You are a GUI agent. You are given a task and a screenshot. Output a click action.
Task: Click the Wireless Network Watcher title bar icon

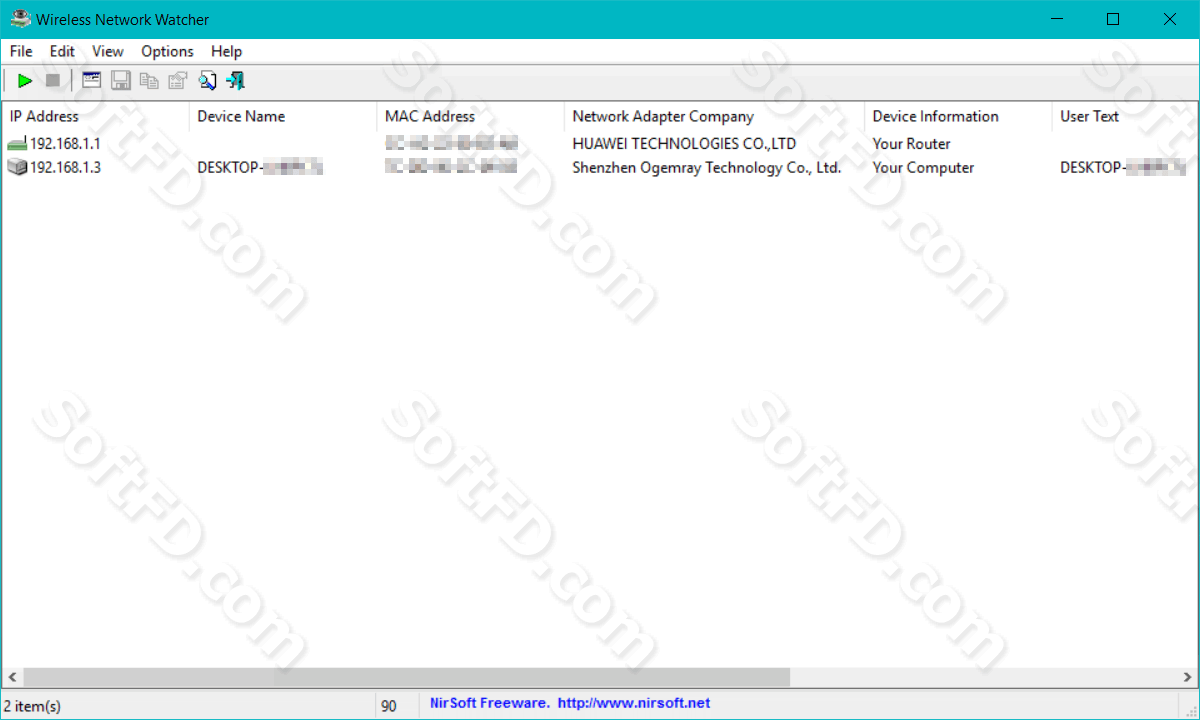coord(19,19)
